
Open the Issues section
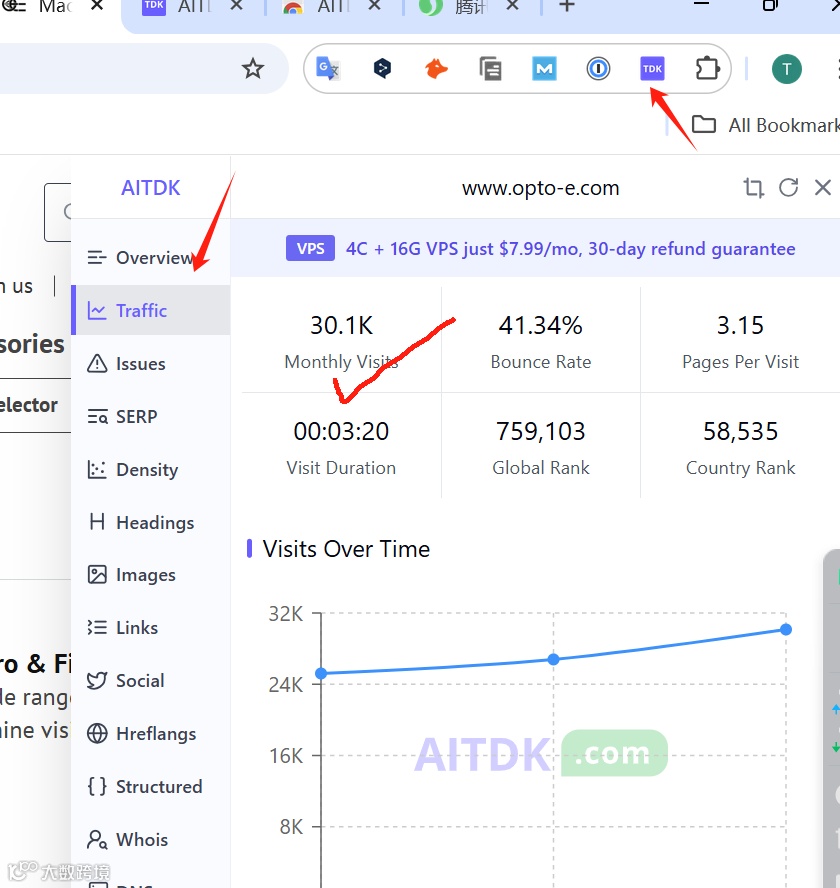(151, 364)
